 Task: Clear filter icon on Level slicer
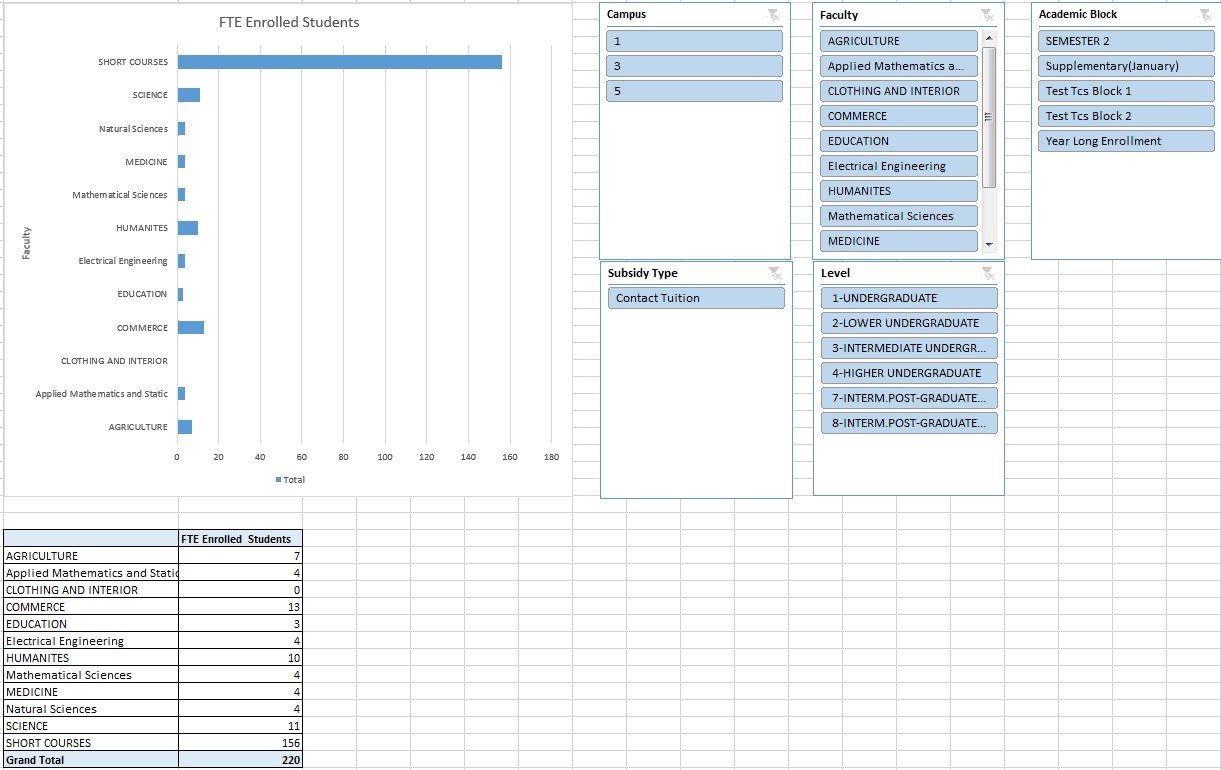click(x=988, y=273)
